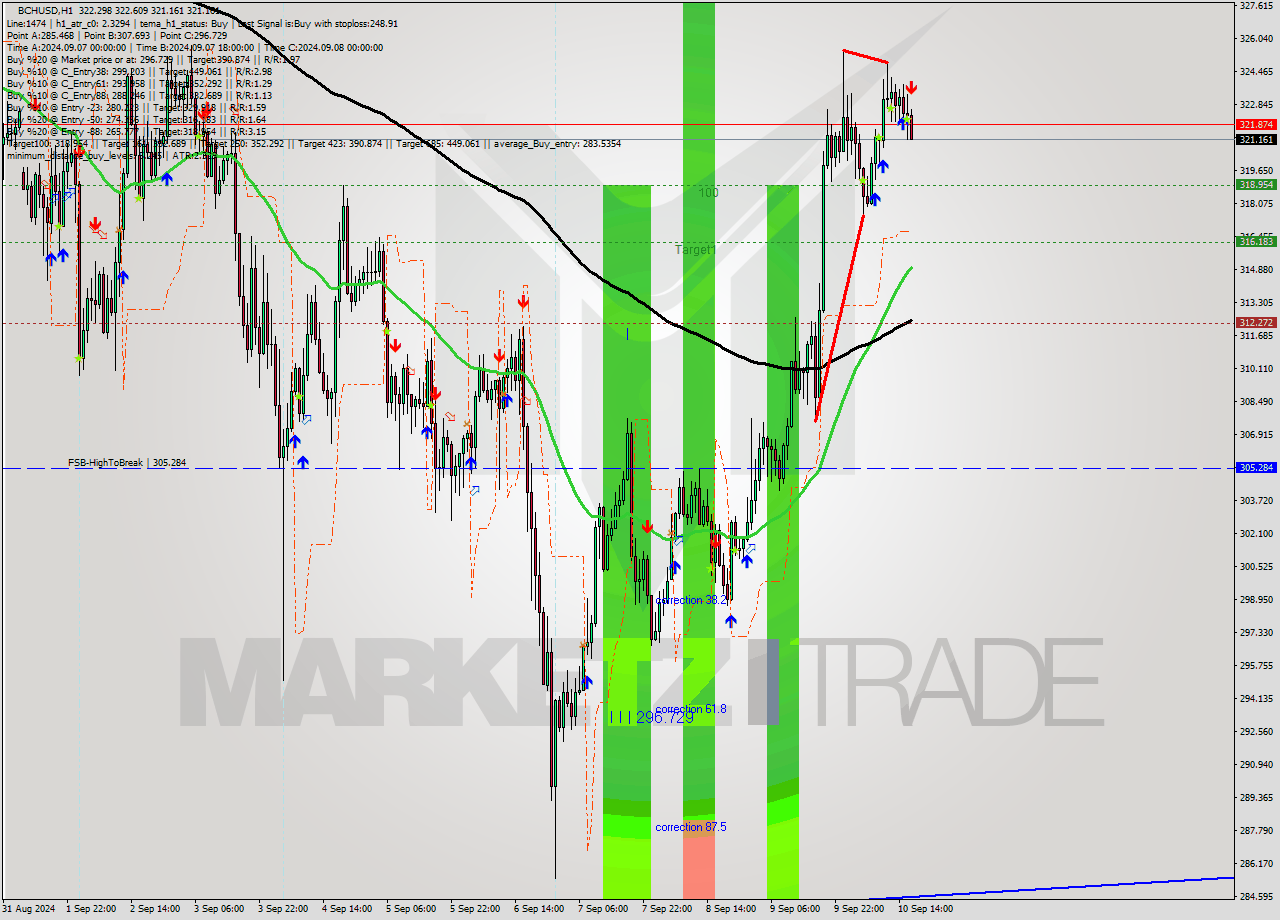Click the BCHUSD,H1 chart title text
The width and height of the screenshot is (1280, 920).
pos(45,10)
